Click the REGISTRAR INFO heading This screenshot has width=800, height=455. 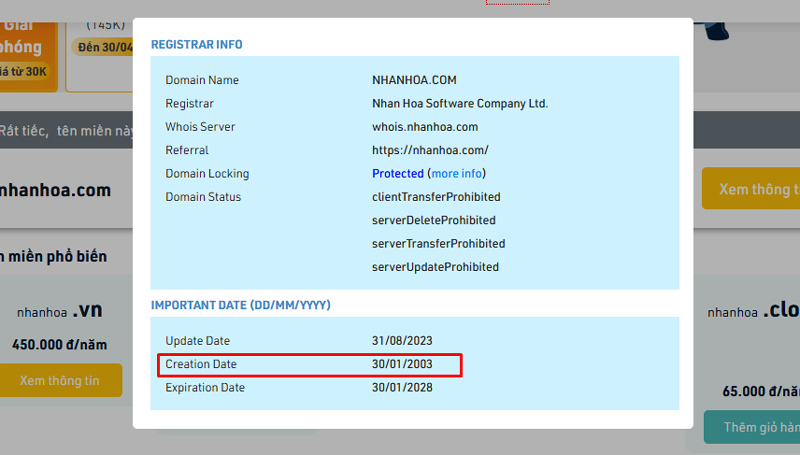pos(196,45)
